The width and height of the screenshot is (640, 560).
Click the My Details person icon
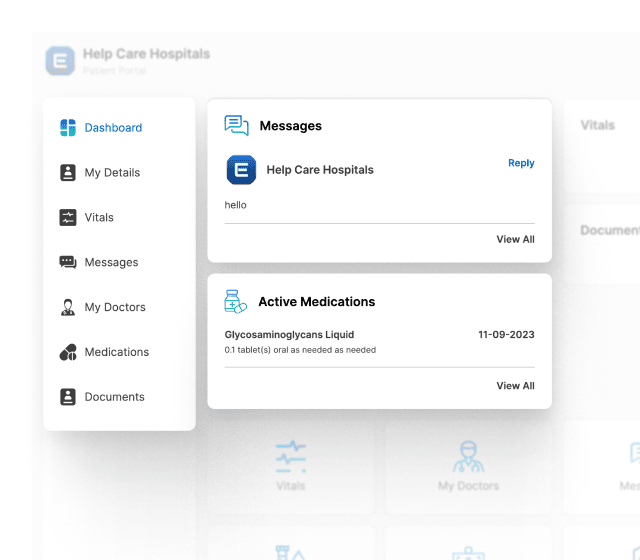tap(68, 173)
